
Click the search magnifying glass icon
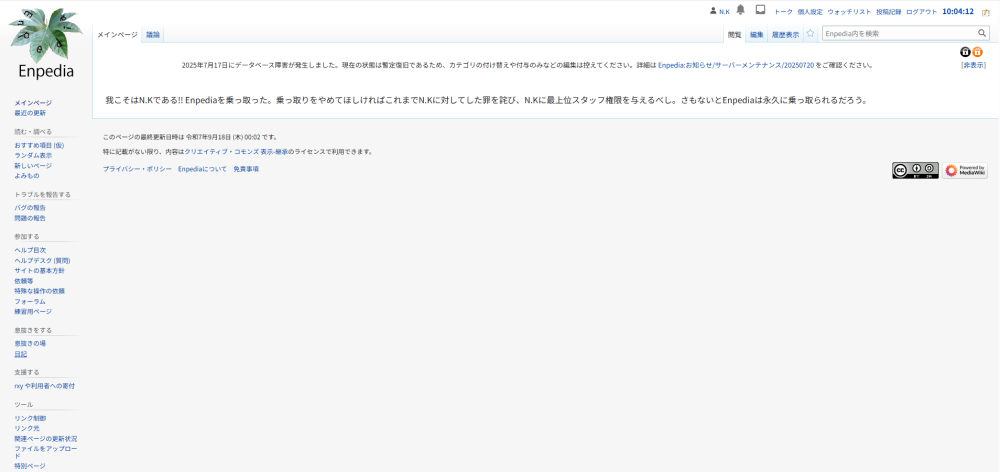tap(982, 33)
